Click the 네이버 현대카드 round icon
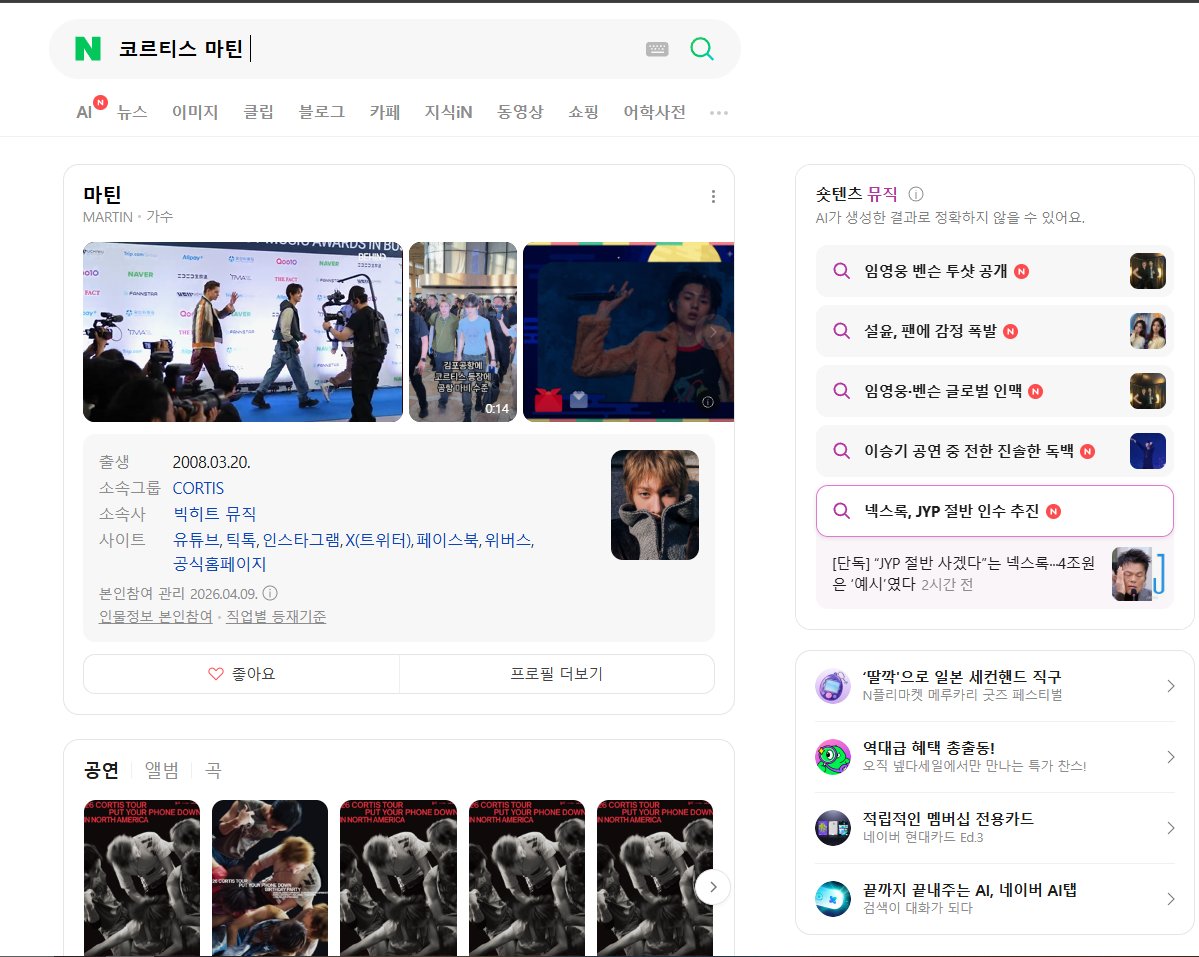1199x957 pixels. coord(833,828)
